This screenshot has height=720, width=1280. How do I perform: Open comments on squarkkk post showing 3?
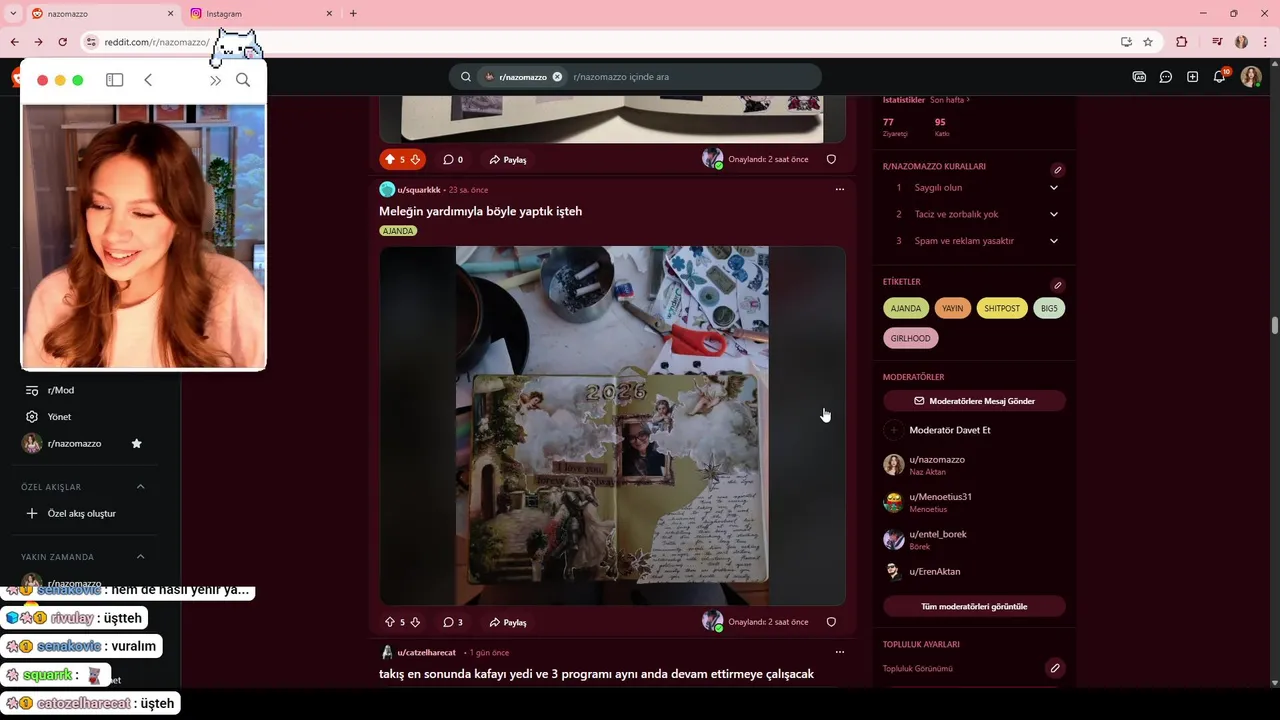tap(453, 622)
